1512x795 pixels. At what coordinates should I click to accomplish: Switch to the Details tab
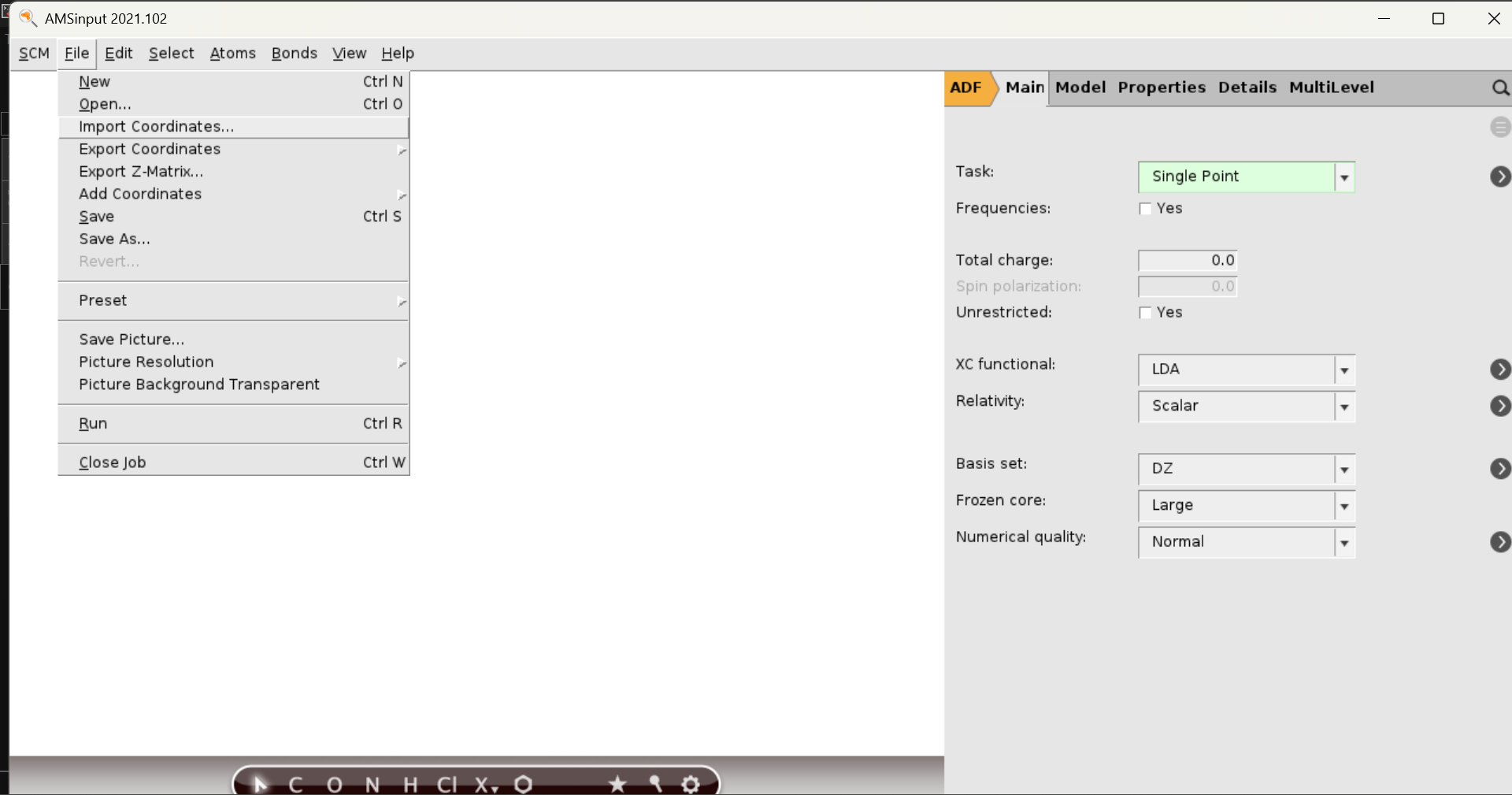(x=1247, y=88)
